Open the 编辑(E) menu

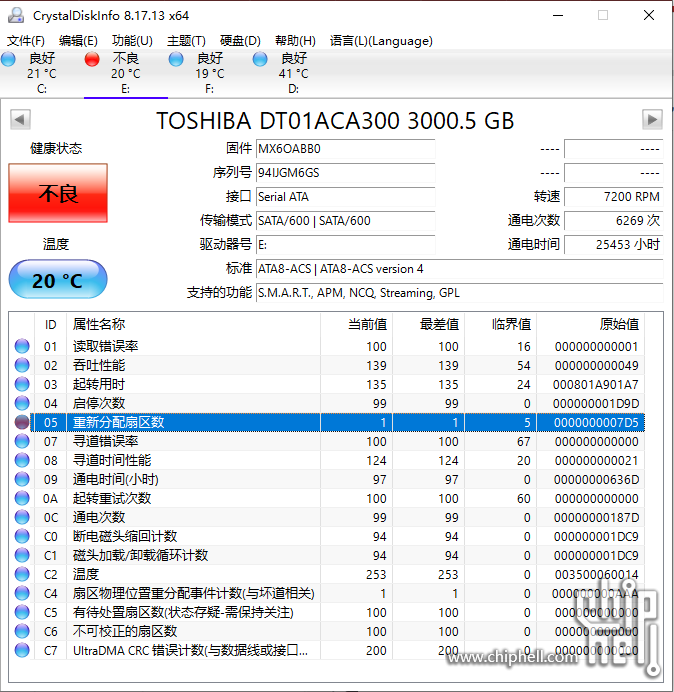pos(78,41)
